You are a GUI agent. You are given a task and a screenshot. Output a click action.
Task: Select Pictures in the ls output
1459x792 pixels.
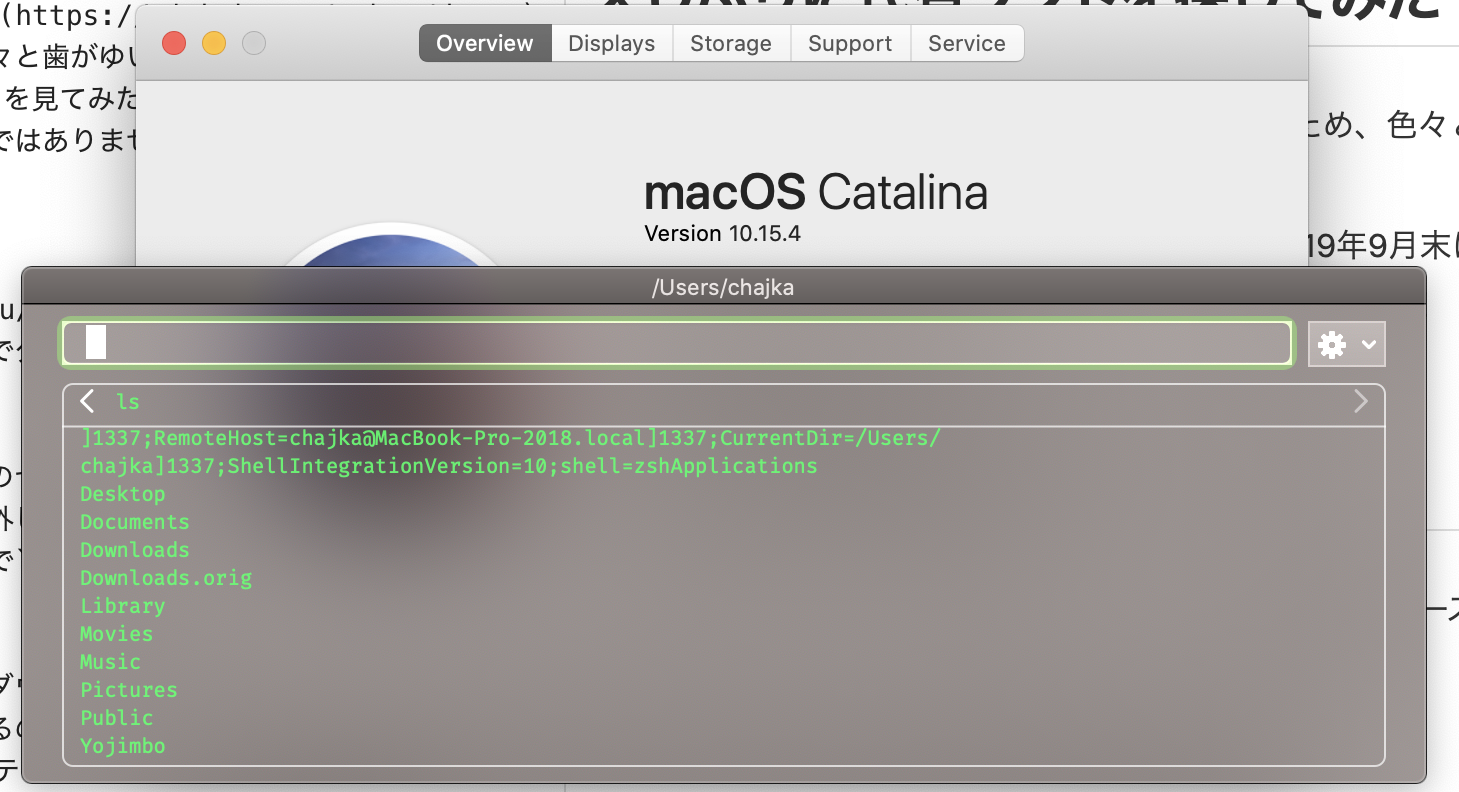[x=129, y=690]
